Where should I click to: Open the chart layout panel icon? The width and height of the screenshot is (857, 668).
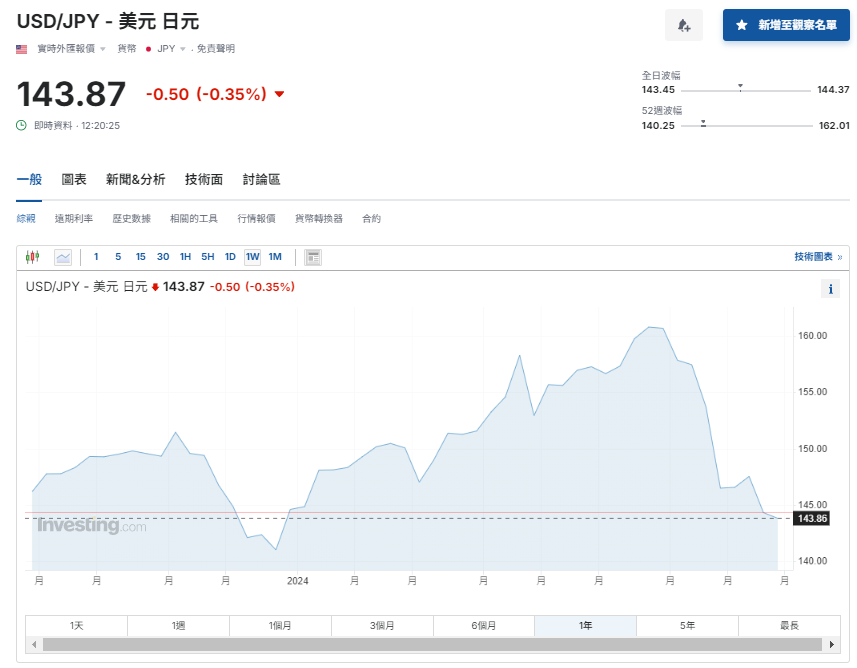pyautogui.click(x=311, y=257)
